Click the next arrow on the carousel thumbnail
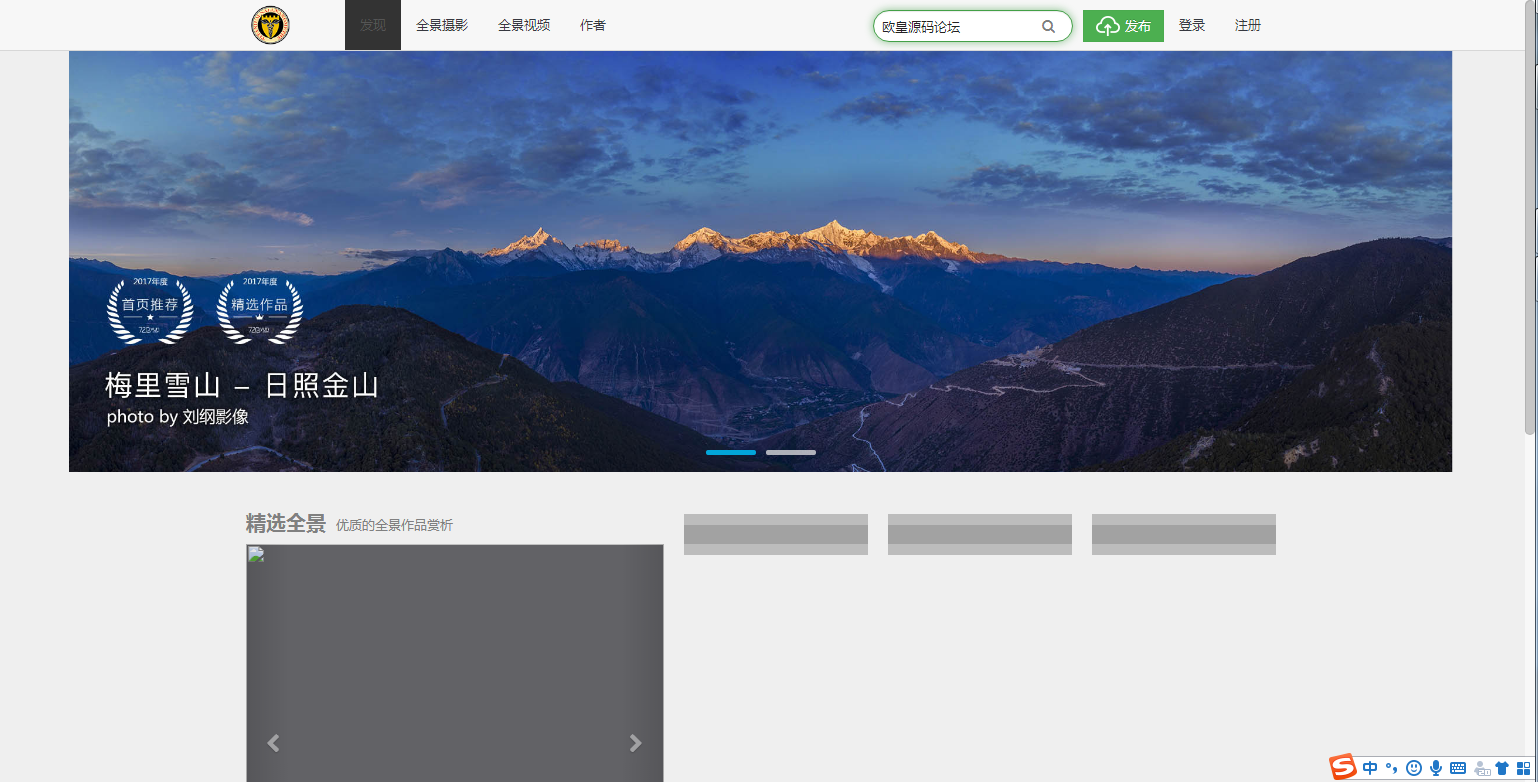This screenshot has width=1538, height=782. click(x=635, y=743)
